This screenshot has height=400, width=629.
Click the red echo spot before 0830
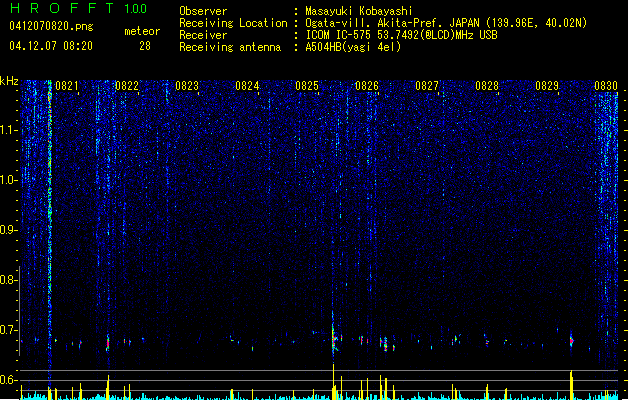pos(572,341)
